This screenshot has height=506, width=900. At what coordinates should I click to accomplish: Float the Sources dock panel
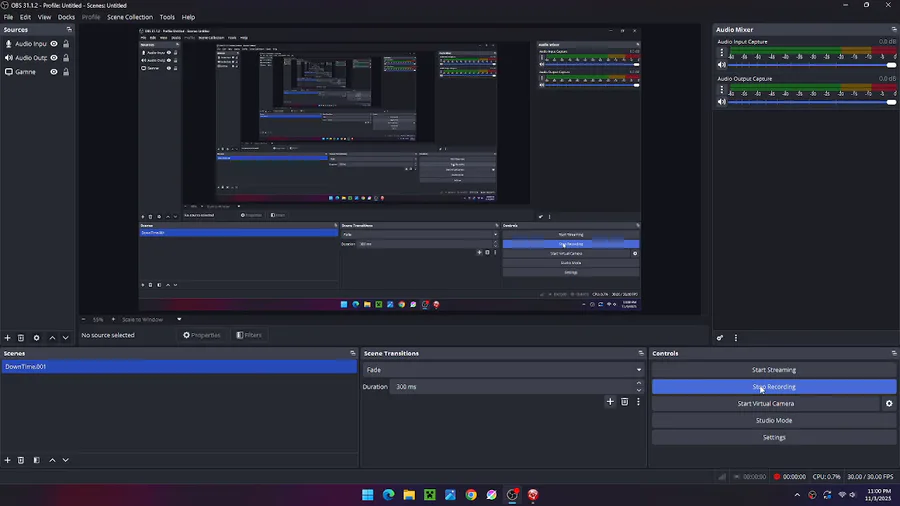click(x=69, y=29)
